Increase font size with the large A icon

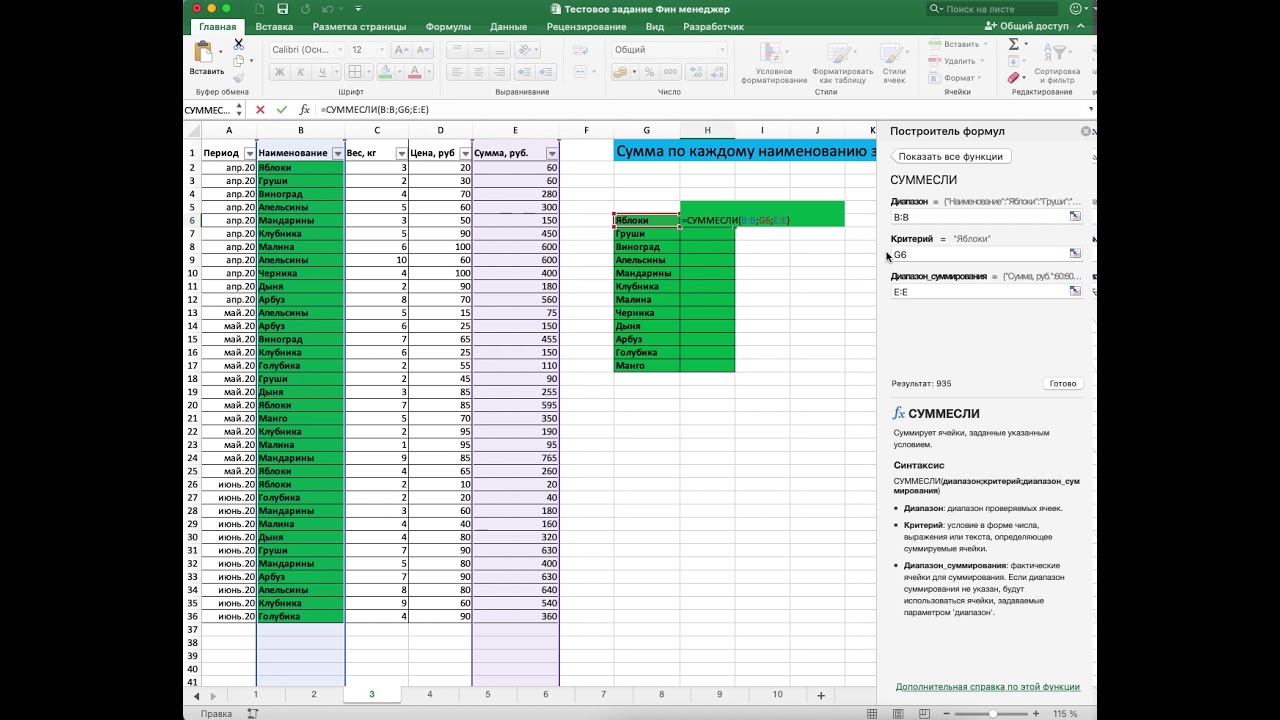coord(400,49)
